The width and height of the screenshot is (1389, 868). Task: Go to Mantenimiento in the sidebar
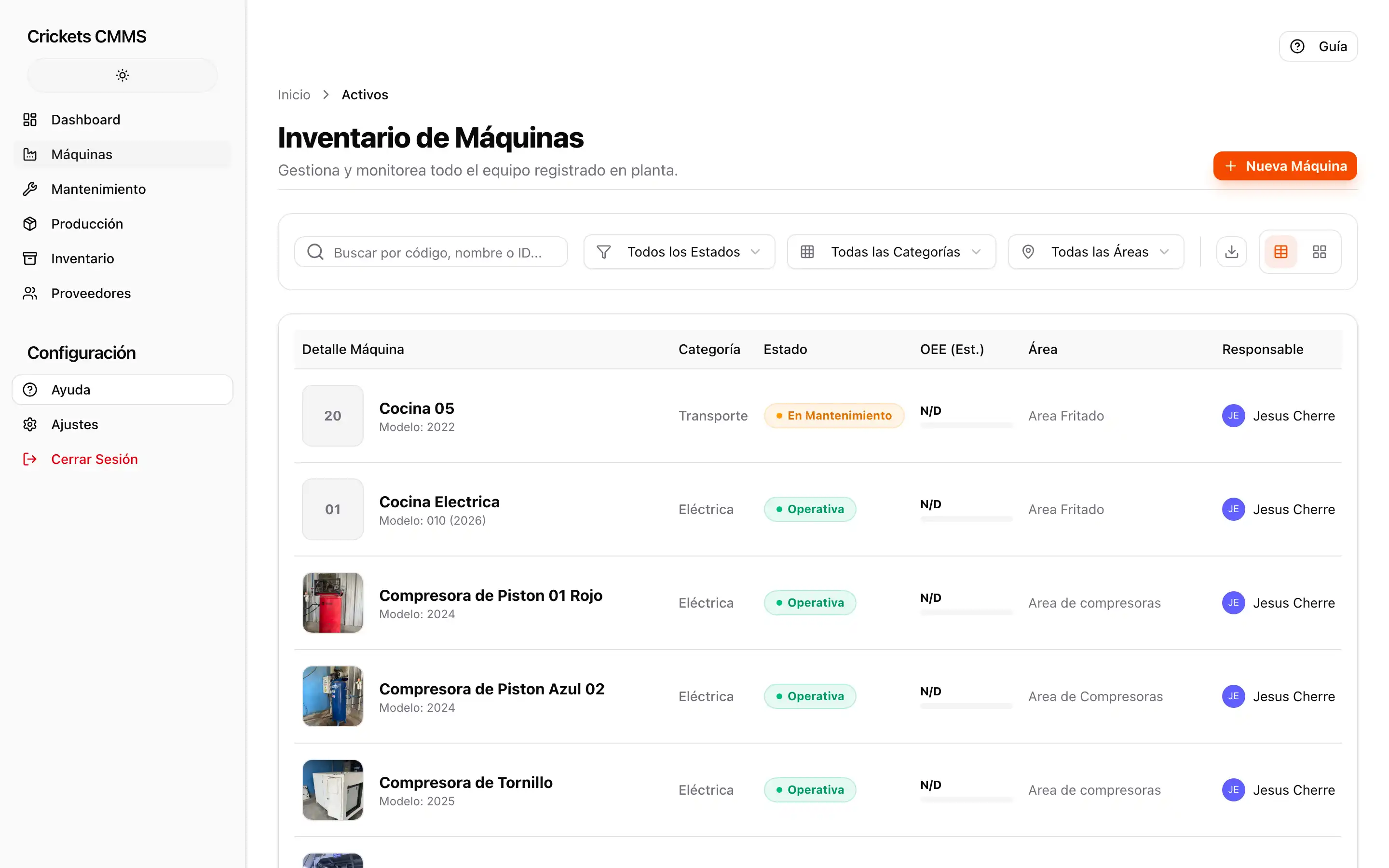(122, 189)
